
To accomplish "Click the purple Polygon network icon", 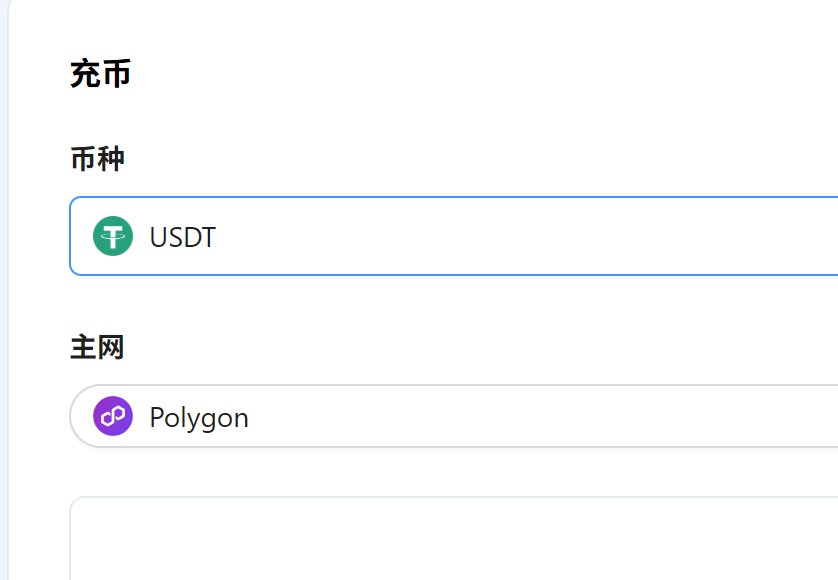I will 113,416.
